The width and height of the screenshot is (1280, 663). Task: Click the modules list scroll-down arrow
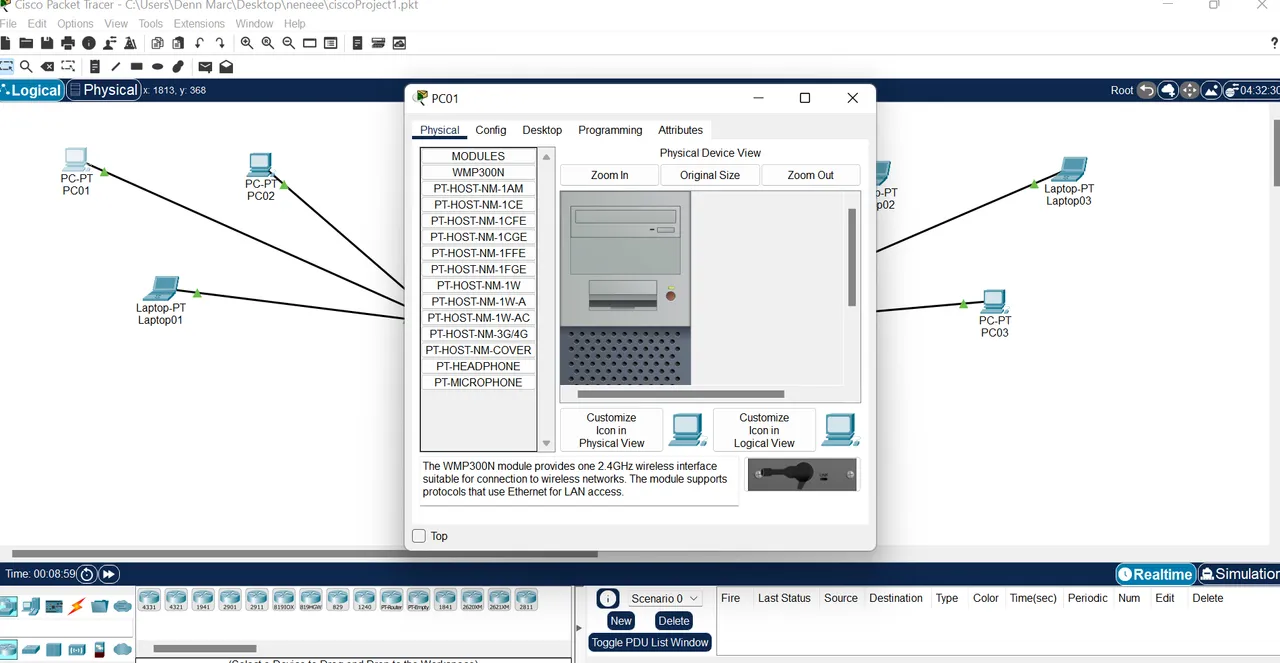(546, 443)
